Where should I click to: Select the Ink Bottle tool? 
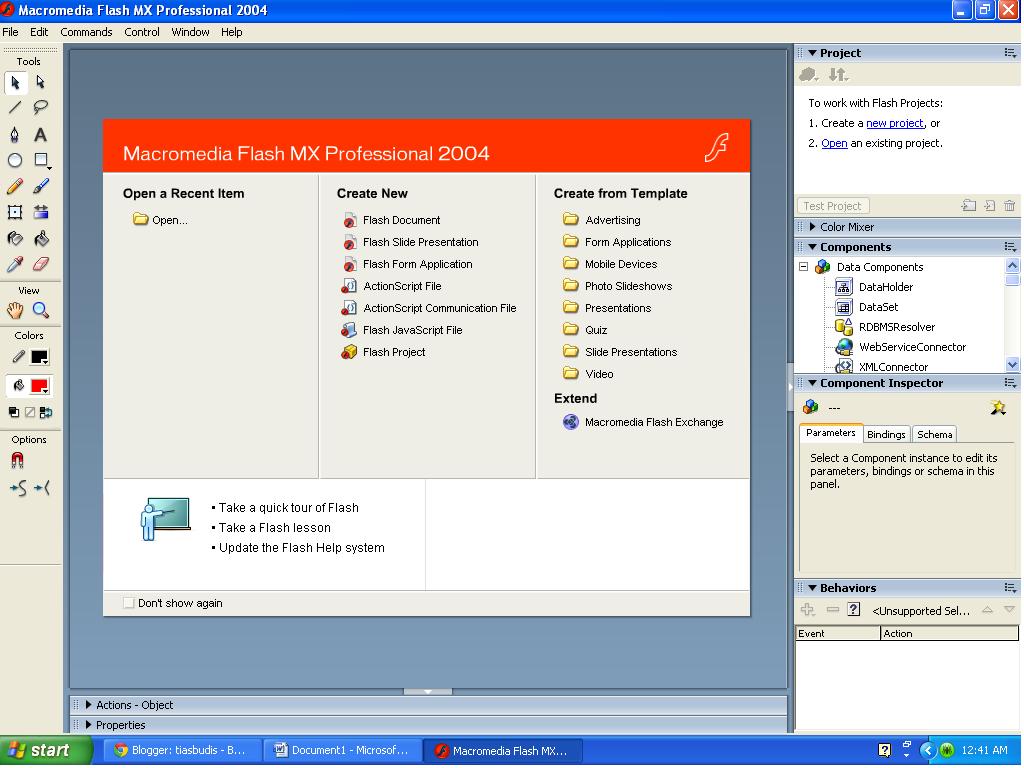pyautogui.click(x=15, y=238)
